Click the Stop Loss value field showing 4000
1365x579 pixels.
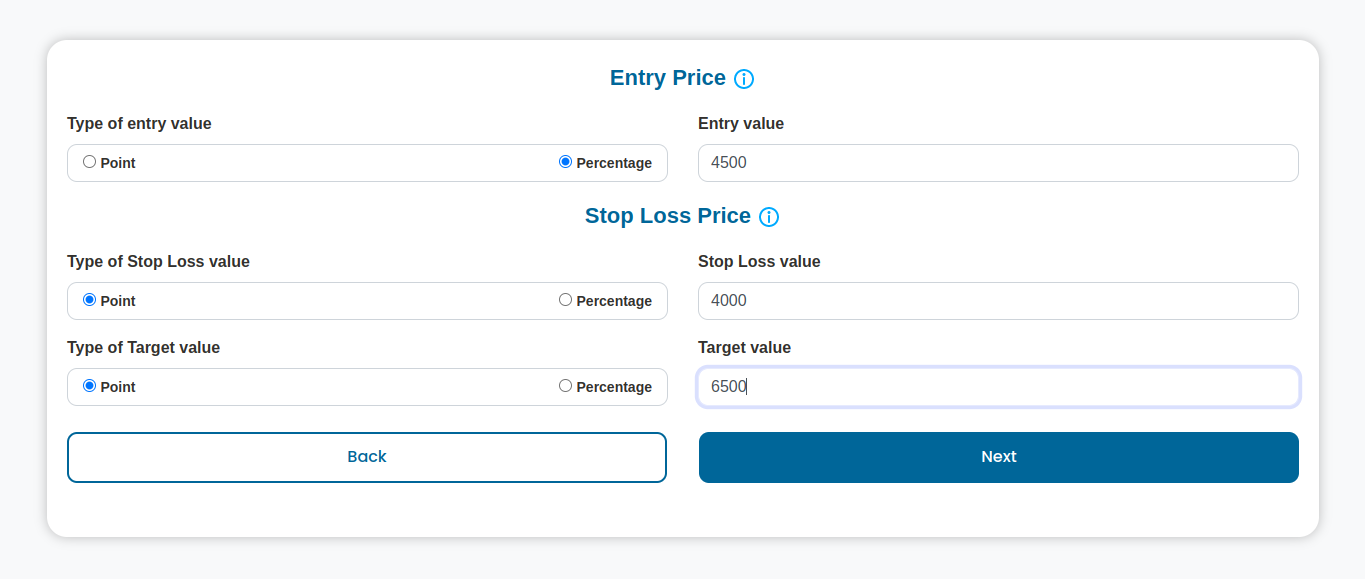(x=998, y=301)
